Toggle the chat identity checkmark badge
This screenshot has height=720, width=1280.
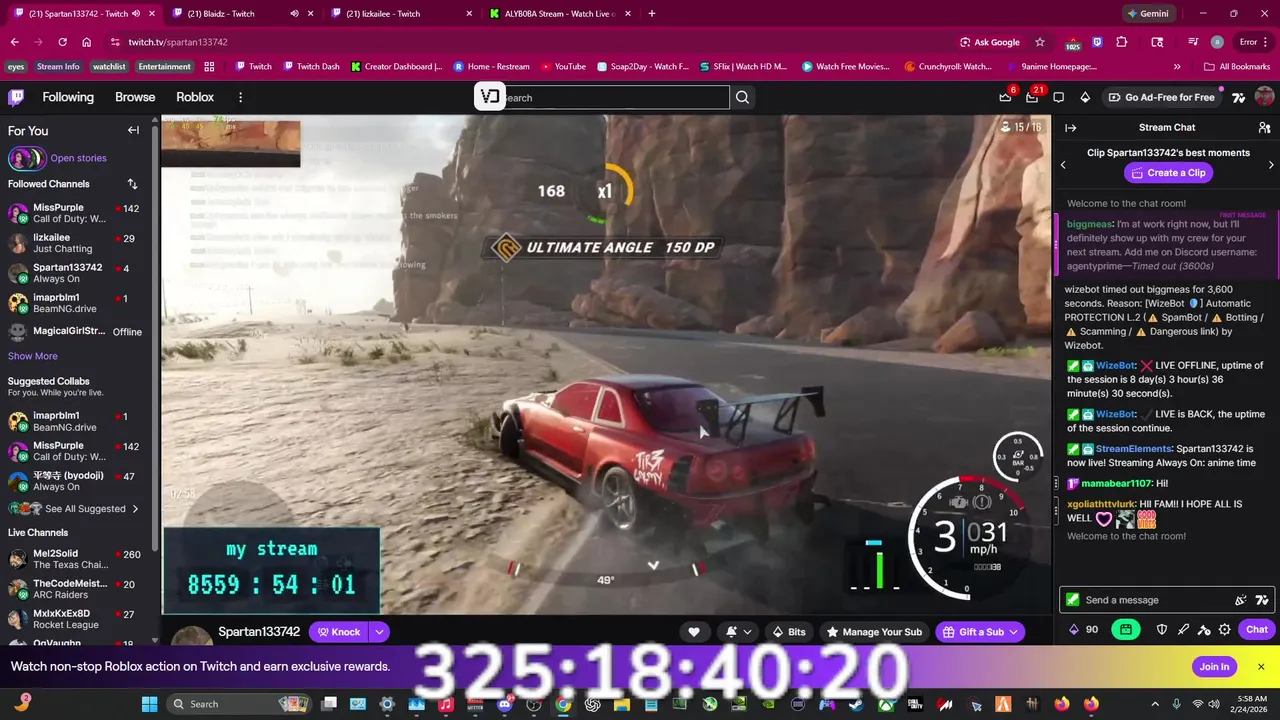pyautogui.click(x=1073, y=600)
